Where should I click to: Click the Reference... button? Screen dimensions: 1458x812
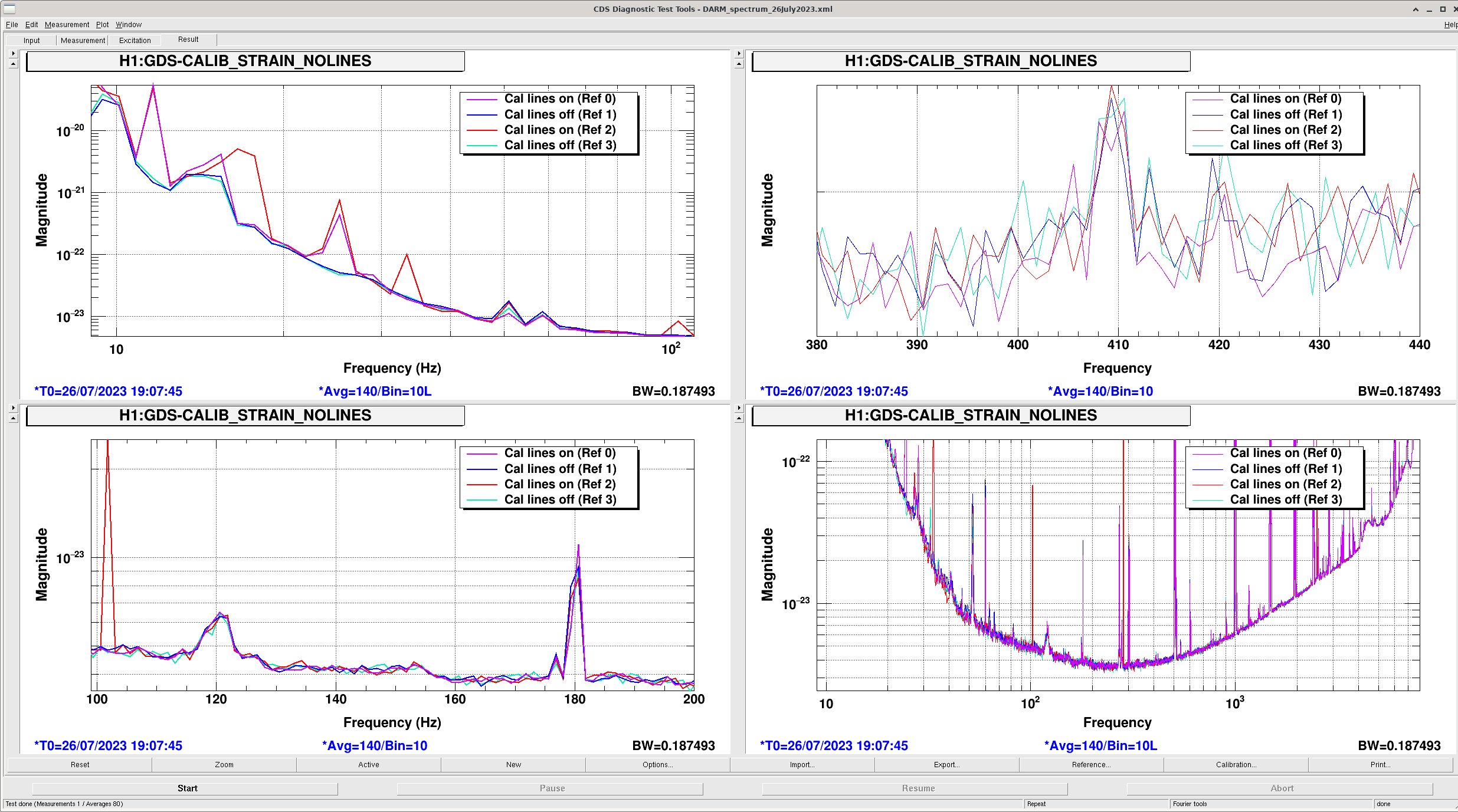1091,765
